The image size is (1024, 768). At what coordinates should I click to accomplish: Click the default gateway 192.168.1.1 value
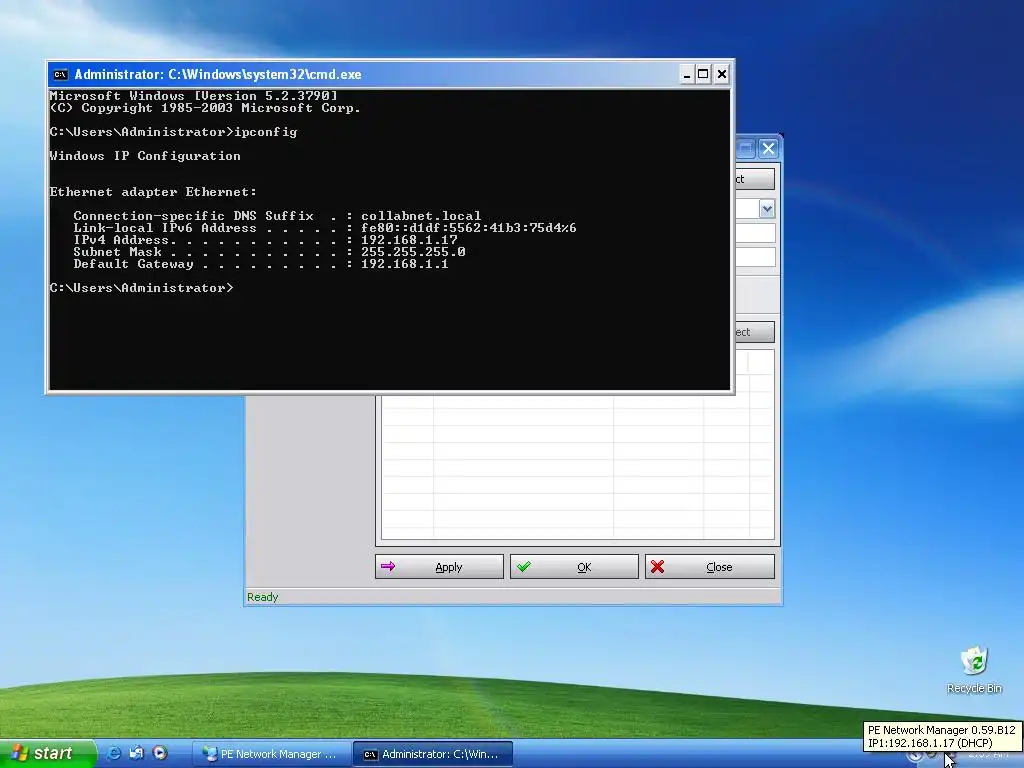pos(404,264)
